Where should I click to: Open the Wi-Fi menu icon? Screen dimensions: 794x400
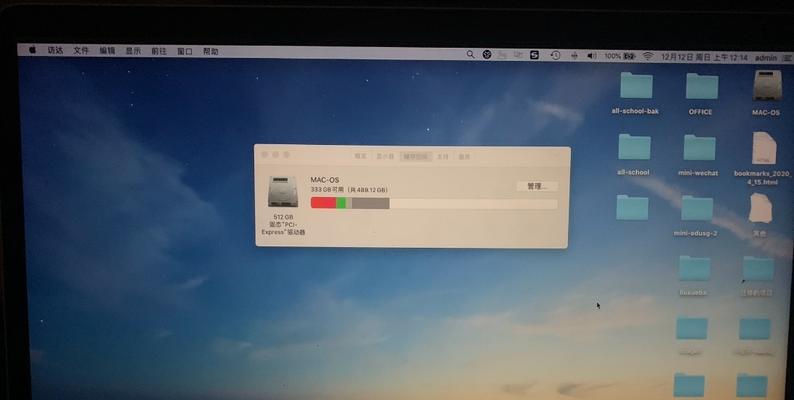[x=648, y=57]
